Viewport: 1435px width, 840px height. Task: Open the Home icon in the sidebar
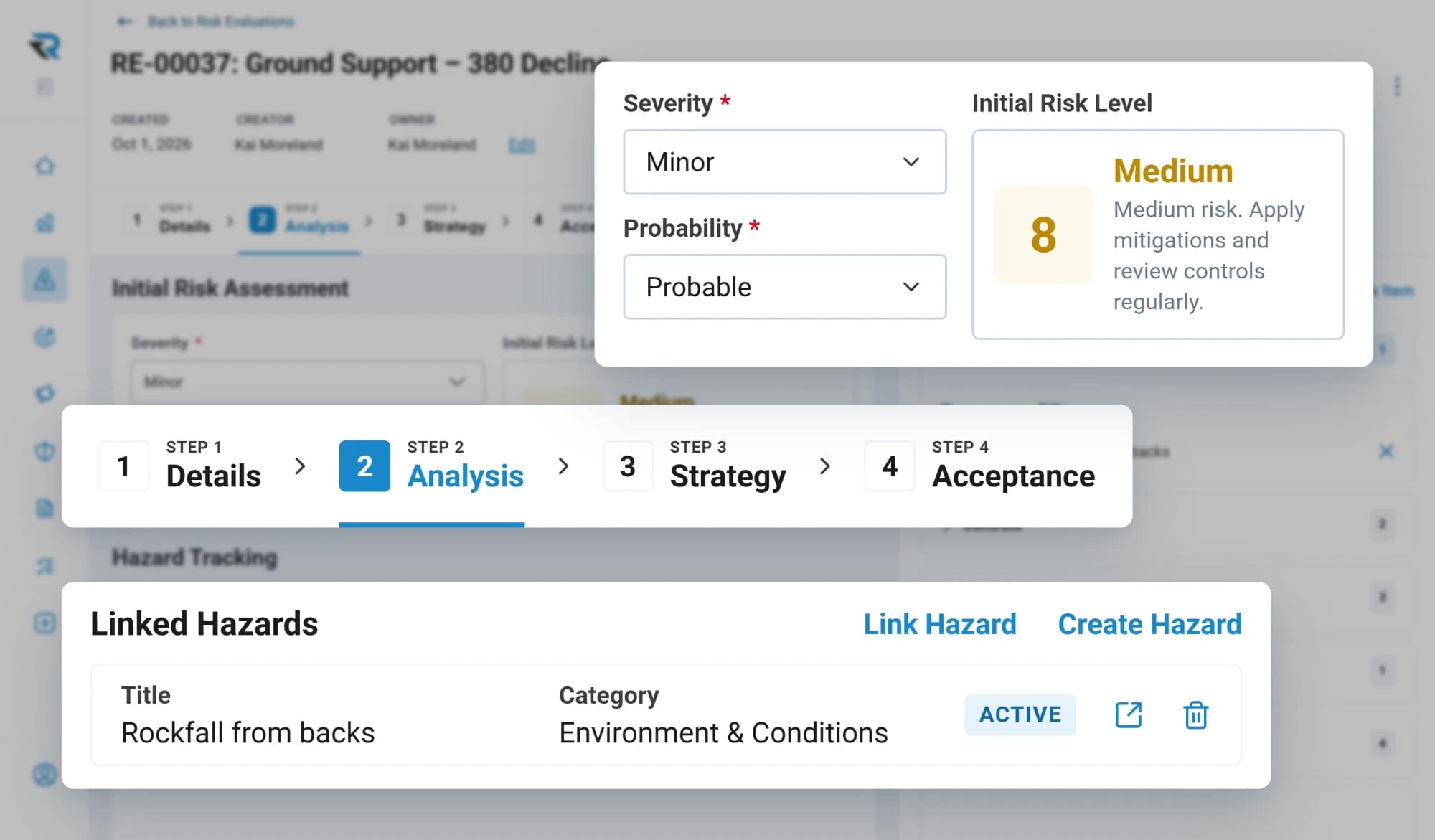pyautogui.click(x=44, y=166)
